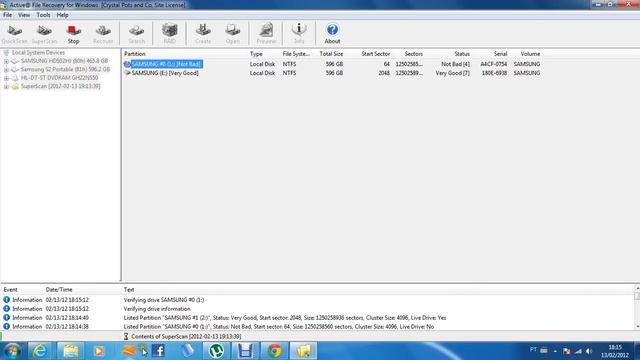Screen dimensions: 640x360
Task: Click the 'Not Bad [4]' status cell
Action: 455,64
